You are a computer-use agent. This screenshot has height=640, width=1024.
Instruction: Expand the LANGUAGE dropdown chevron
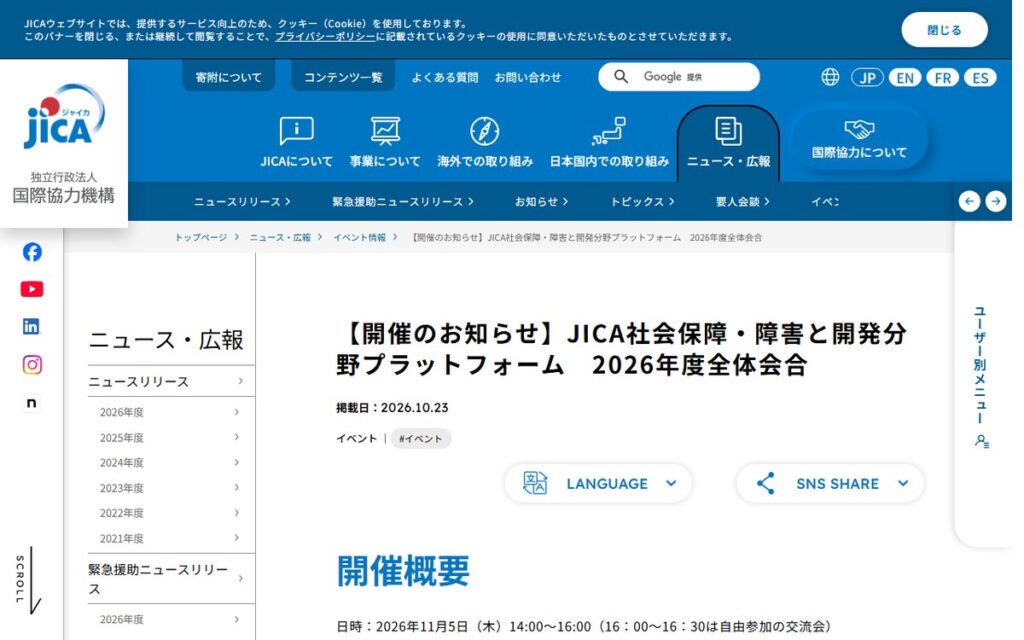point(671,483)
